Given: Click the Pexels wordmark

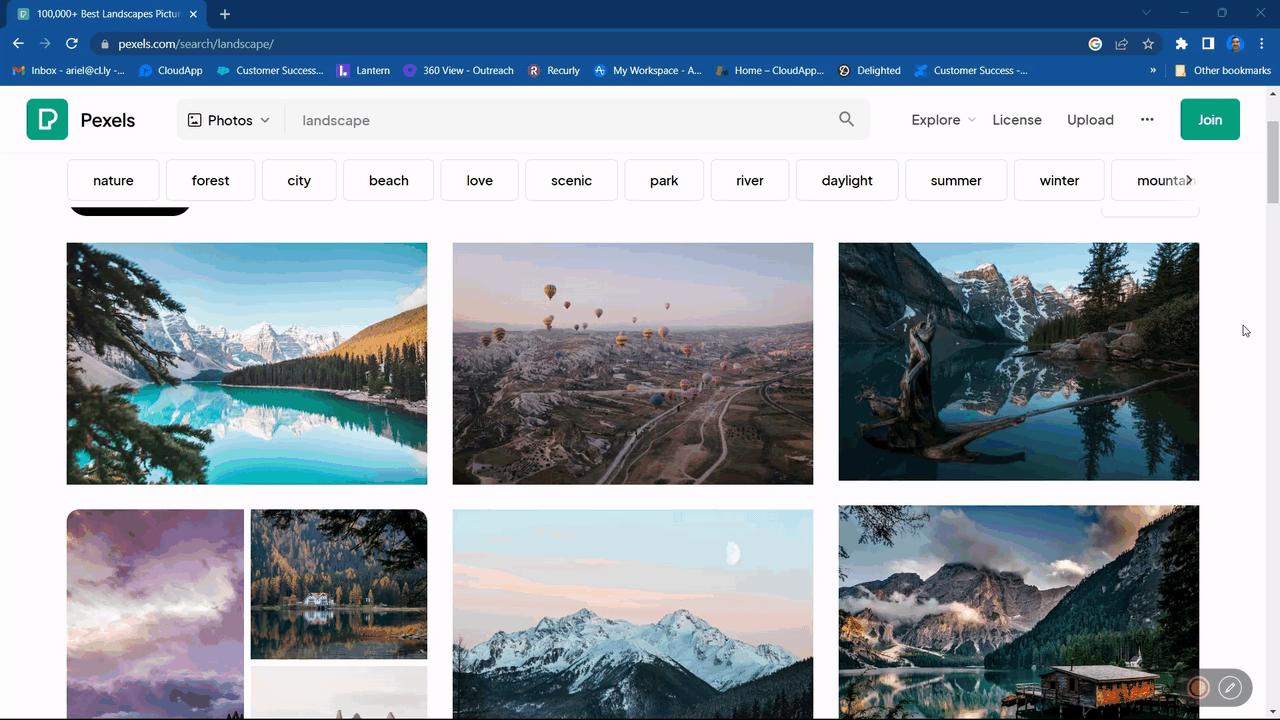Looking at the screenshot, I should (108, 120).
